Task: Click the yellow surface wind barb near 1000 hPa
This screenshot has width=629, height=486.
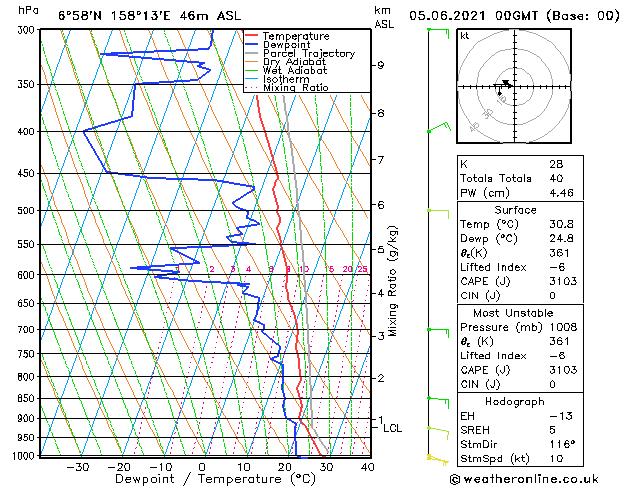Action: click(x=438, y=460)
